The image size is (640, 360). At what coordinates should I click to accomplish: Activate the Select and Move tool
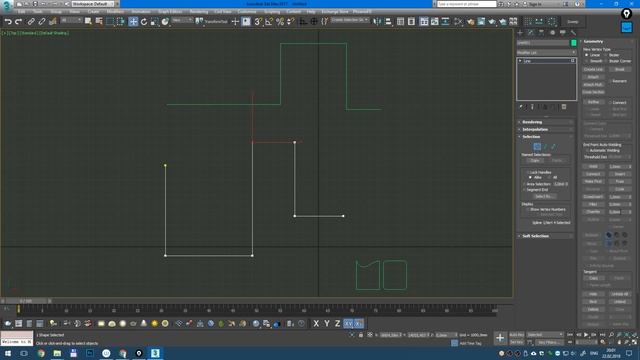133,22
